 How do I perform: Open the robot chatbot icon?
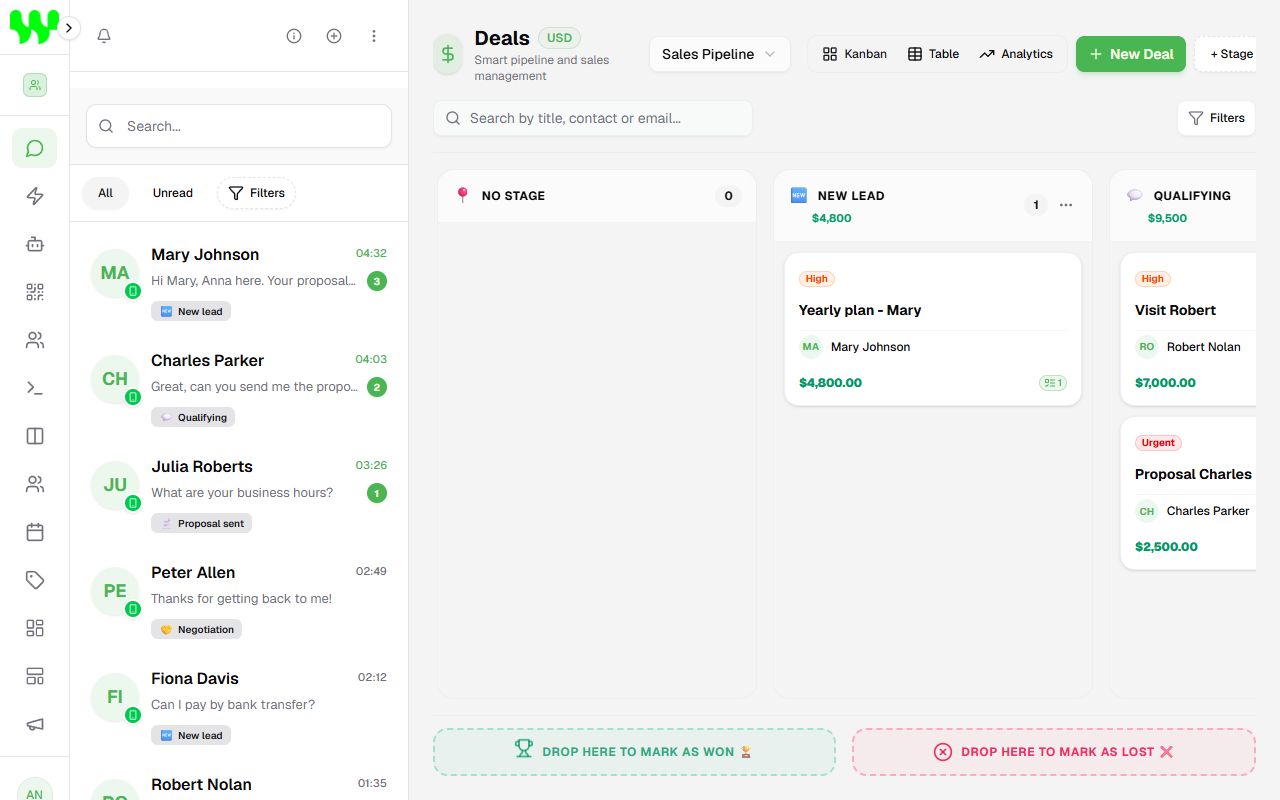click(35, 244)
